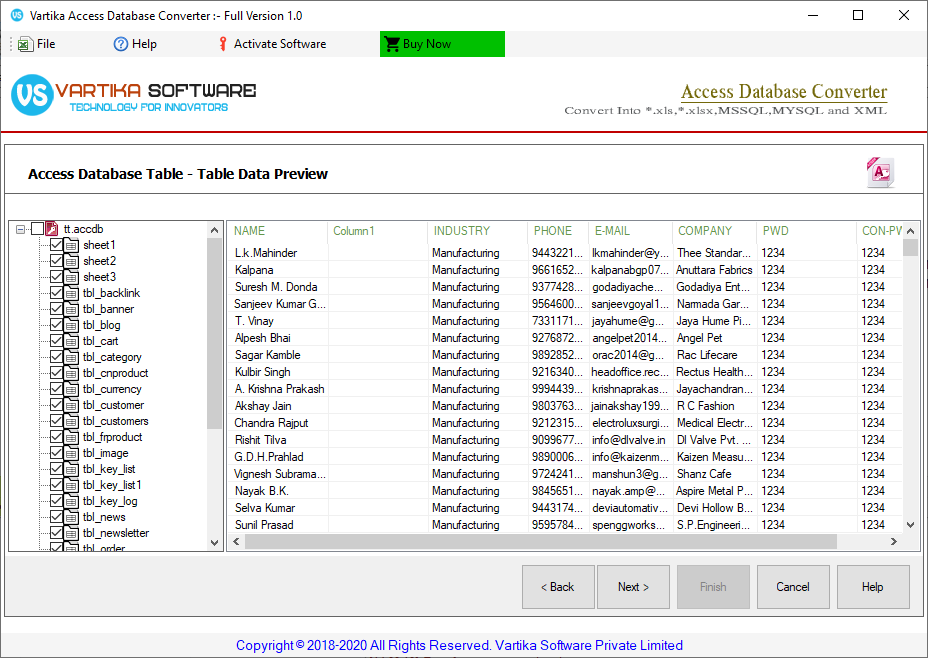Click the cell 'Angel Pet' in COMPANY
This screenshot has height=658, width=928.
pyautogui.click(x=714, y=338)
